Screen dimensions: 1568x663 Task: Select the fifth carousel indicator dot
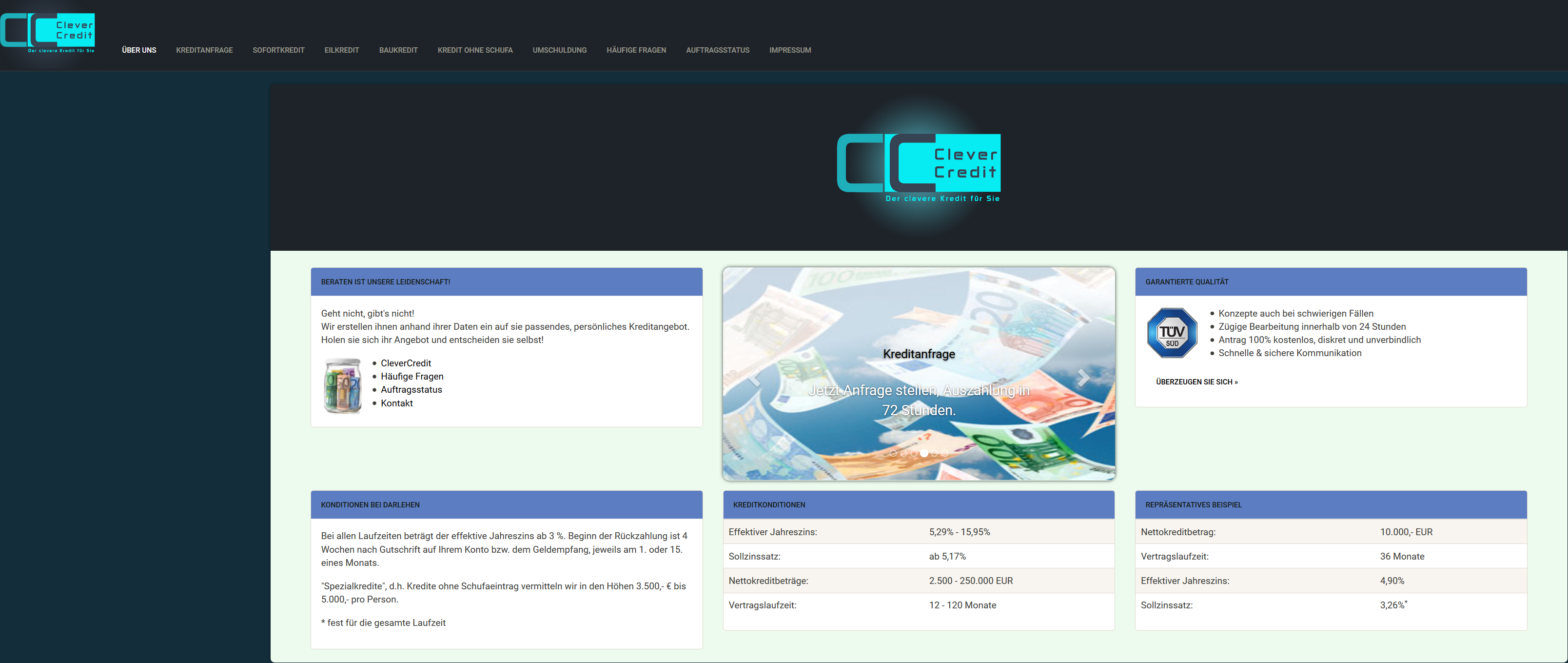[x=934, y=453]
